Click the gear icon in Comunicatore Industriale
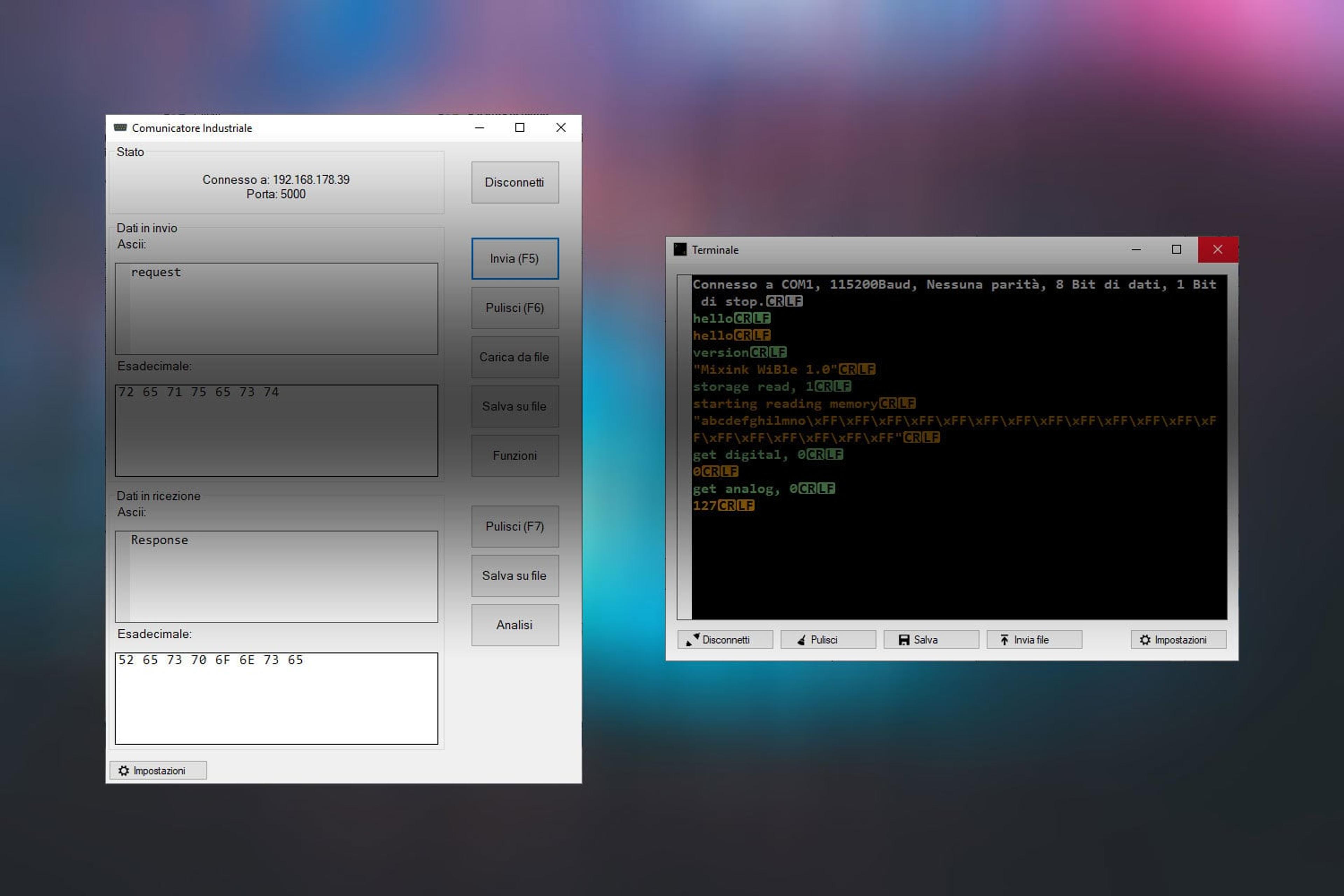 click(x=124, y=770)
